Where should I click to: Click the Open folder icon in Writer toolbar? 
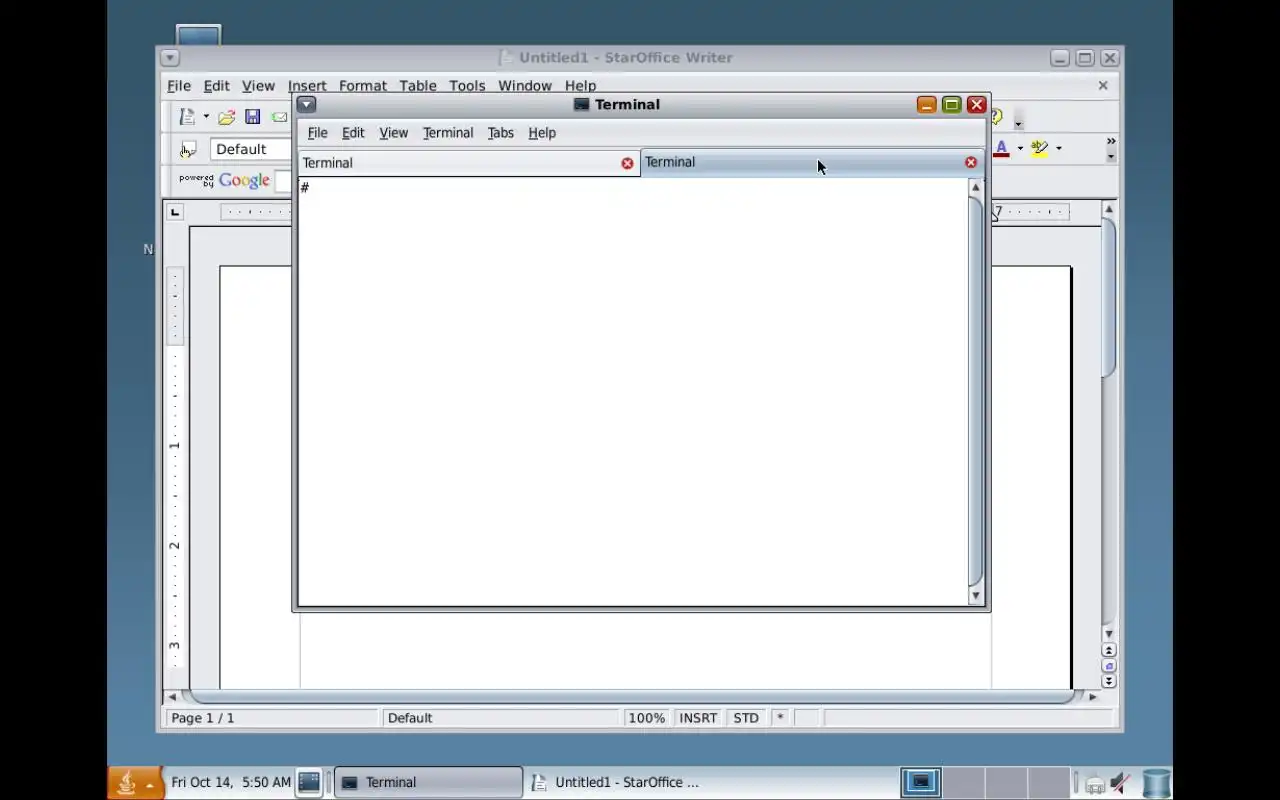[x=227, y=117]
